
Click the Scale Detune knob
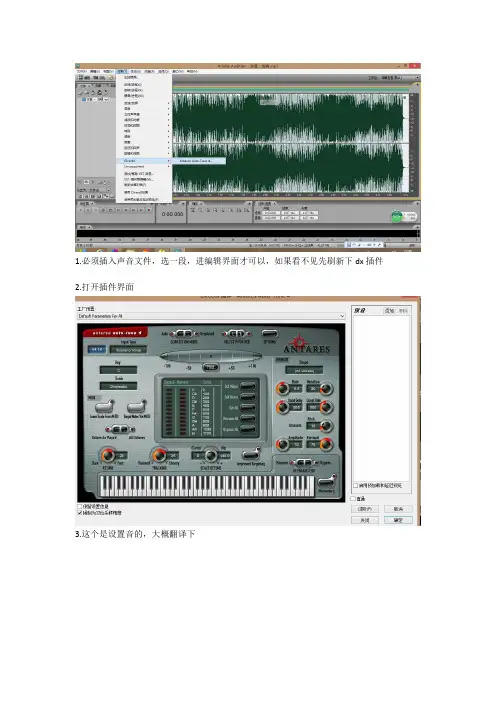[x=211, y=456]
